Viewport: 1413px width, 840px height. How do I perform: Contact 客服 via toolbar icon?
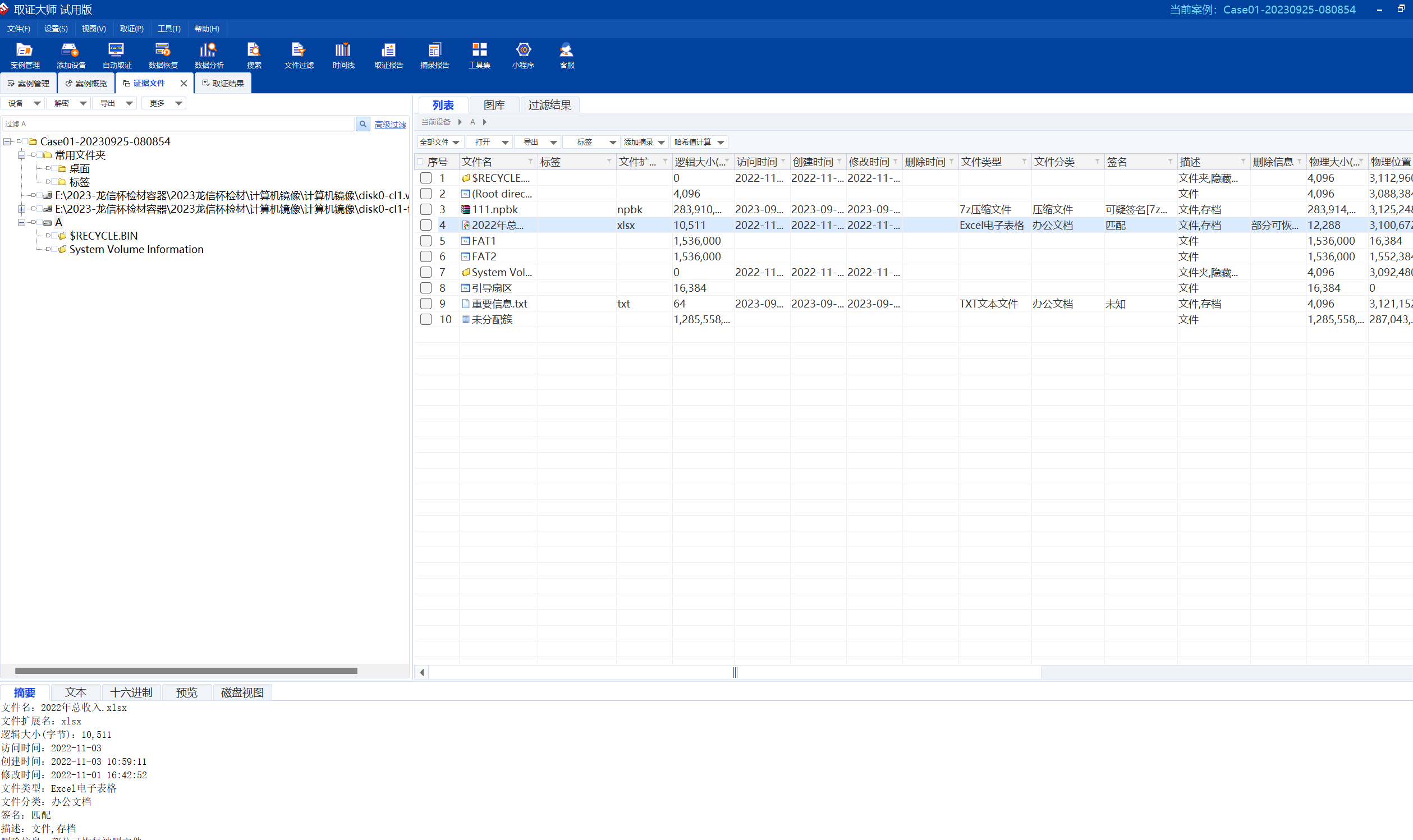click(x=567, y=56)
